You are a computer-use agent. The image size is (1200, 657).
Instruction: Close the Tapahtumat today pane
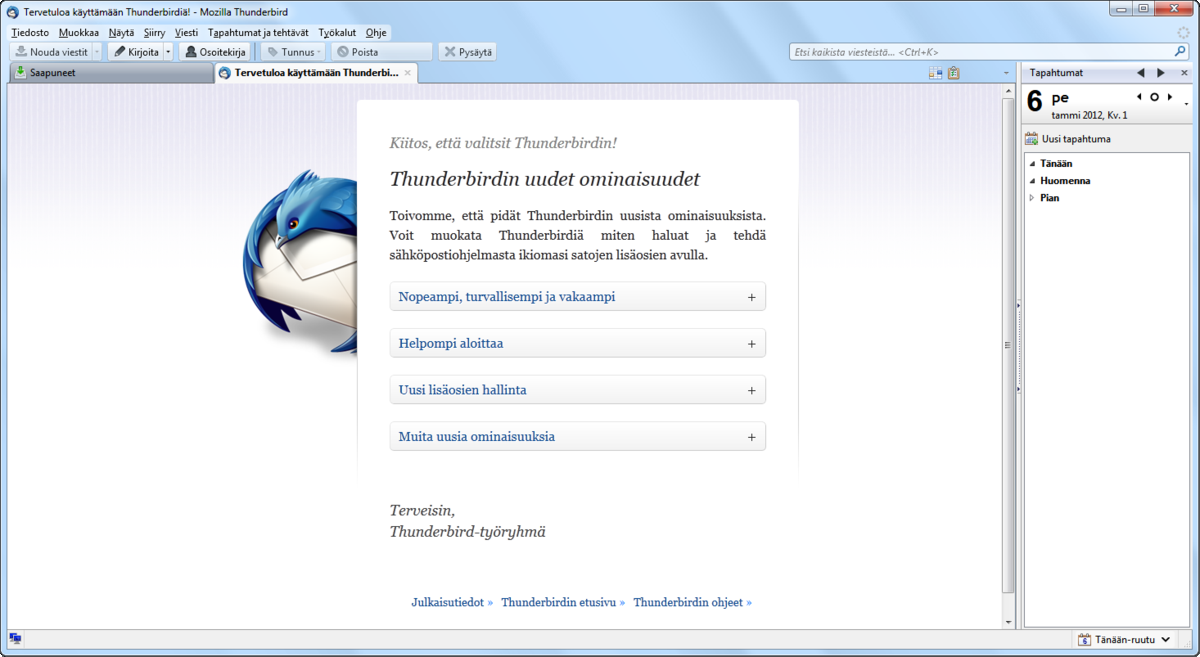[1185, 73]
